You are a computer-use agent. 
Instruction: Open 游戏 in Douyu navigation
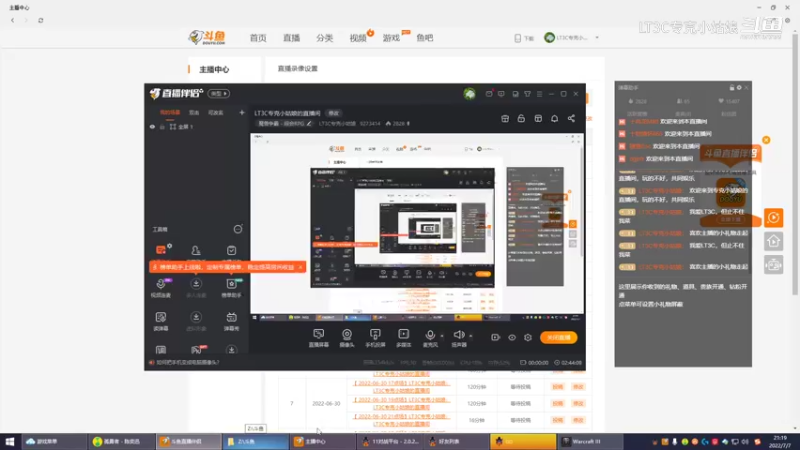(391, 38)
